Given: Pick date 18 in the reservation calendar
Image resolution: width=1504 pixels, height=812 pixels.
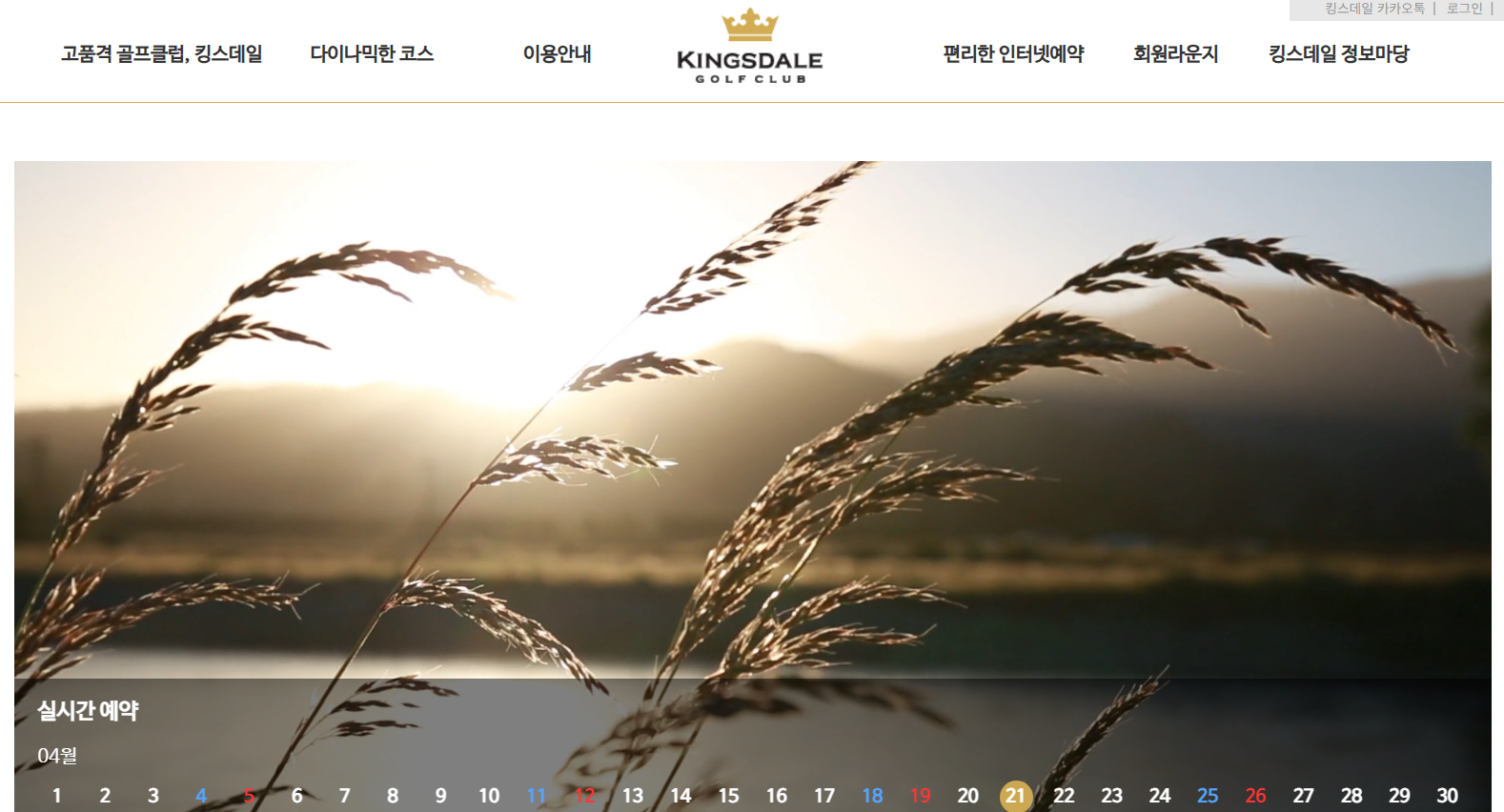Looking at the screenshot, I should click(x=872, y=796).
